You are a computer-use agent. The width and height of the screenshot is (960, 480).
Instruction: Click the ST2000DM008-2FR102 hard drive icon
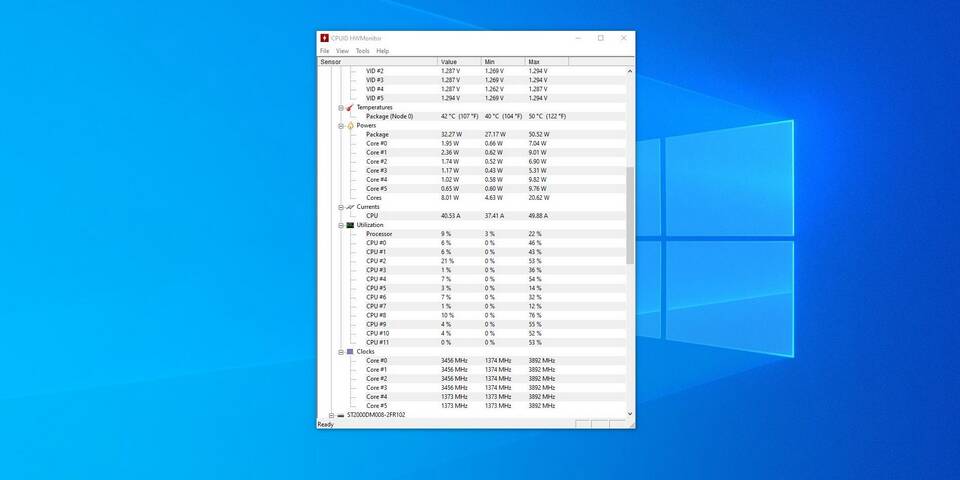click(340, 415)
